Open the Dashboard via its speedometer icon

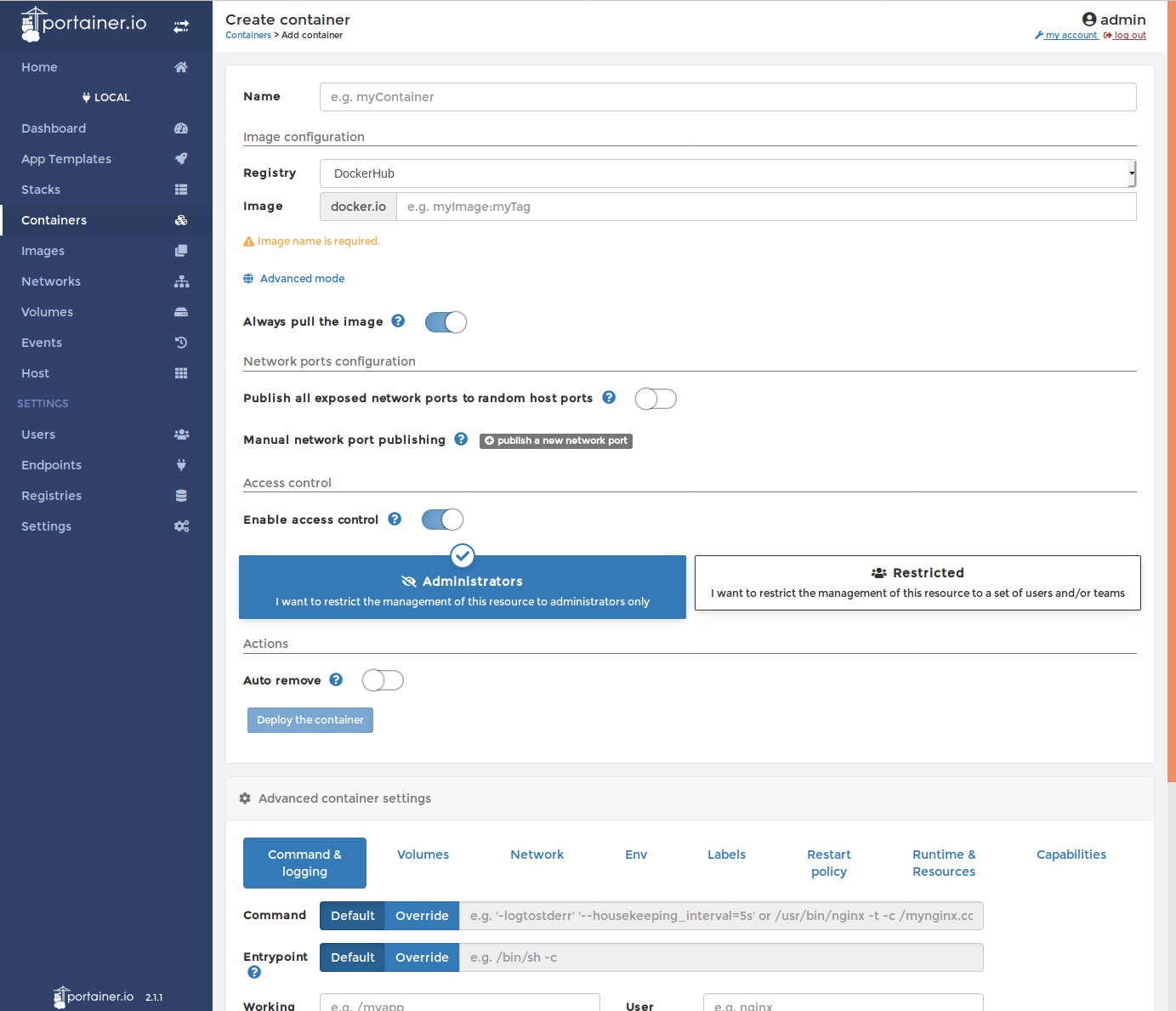point(181,128)
